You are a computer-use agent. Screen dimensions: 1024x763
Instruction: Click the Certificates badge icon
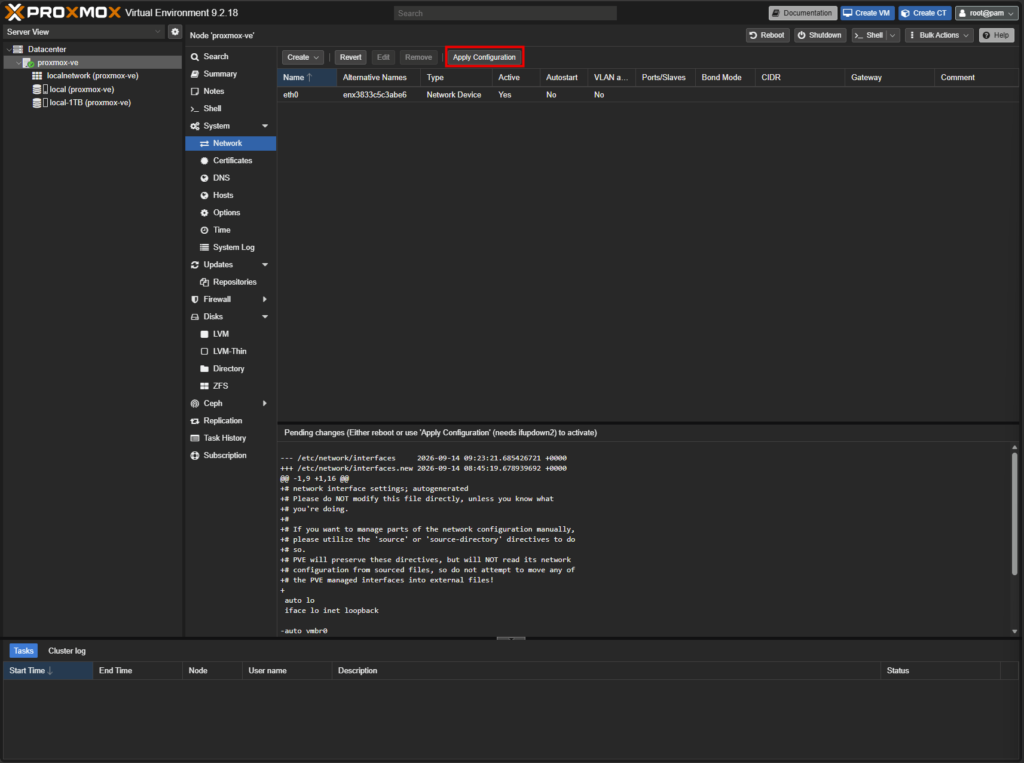click(204, 161)
